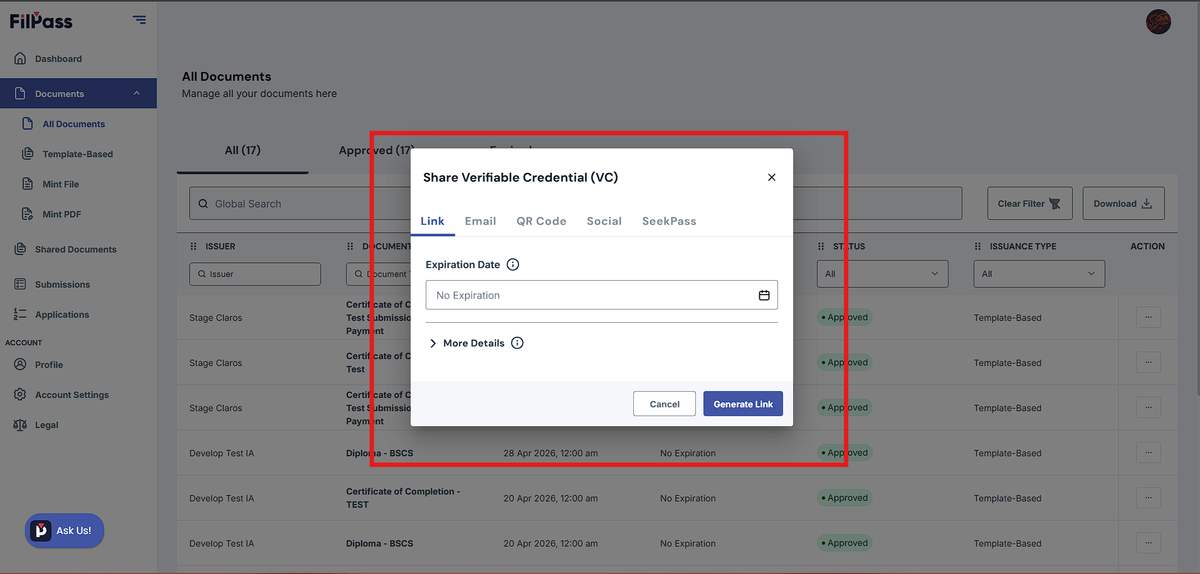Click the Template-Based icon in sidebar

(28, 154)
